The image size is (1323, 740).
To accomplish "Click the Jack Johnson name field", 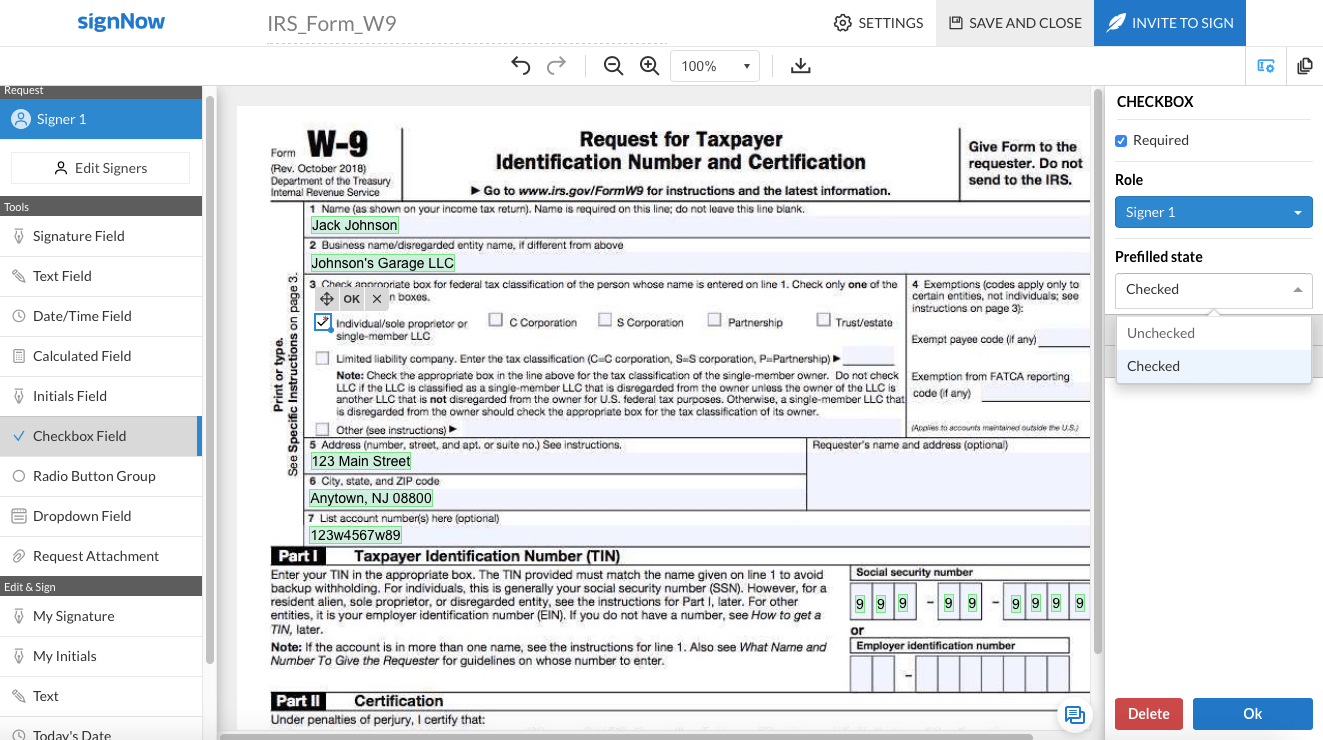I will click(x=354, y=225).
